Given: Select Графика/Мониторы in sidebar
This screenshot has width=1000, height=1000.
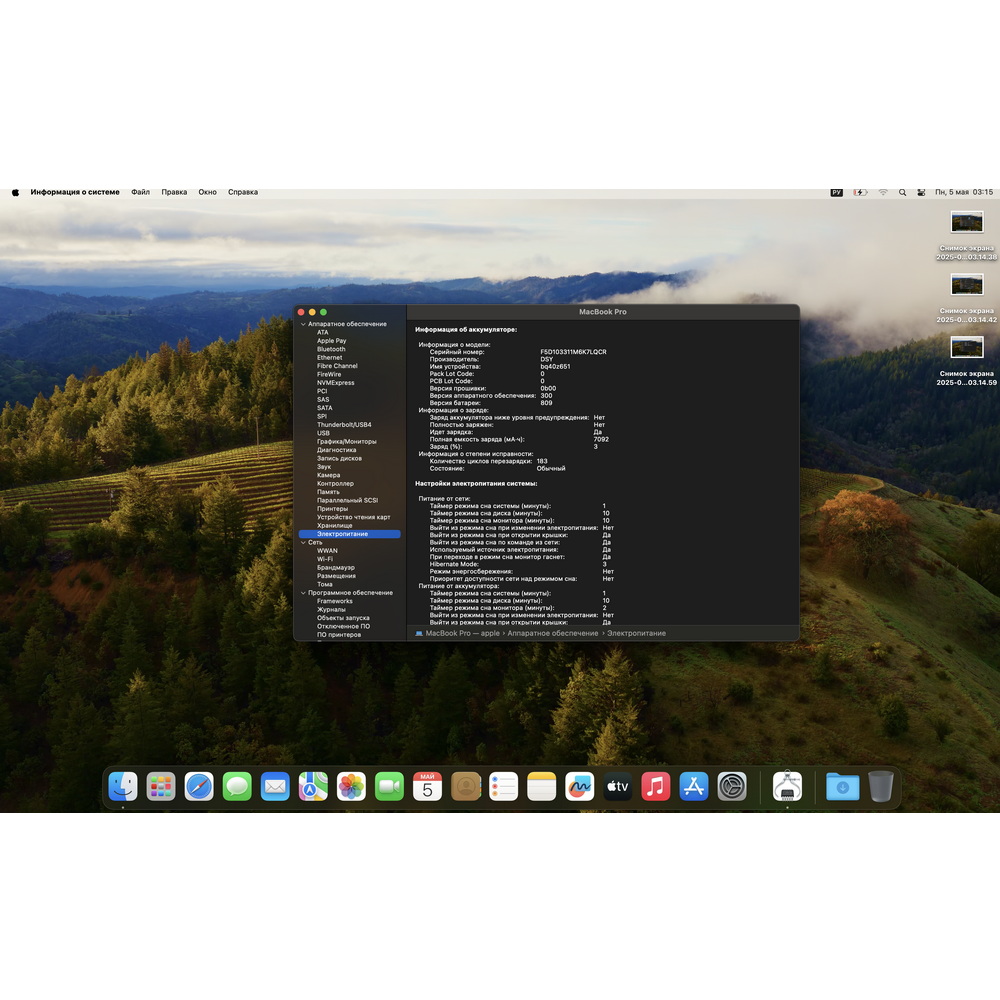Looking at the screenshot, I should tap(346, 441).
